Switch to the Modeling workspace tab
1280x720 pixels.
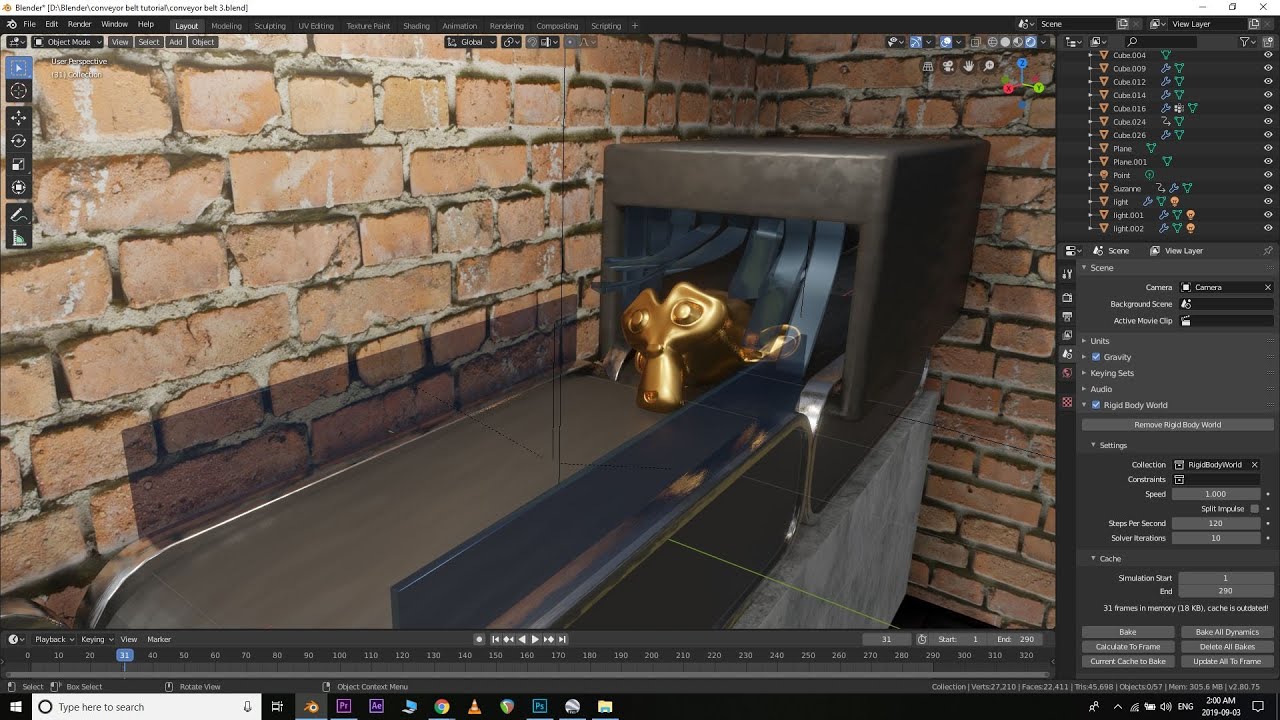[x=226, y=26]
